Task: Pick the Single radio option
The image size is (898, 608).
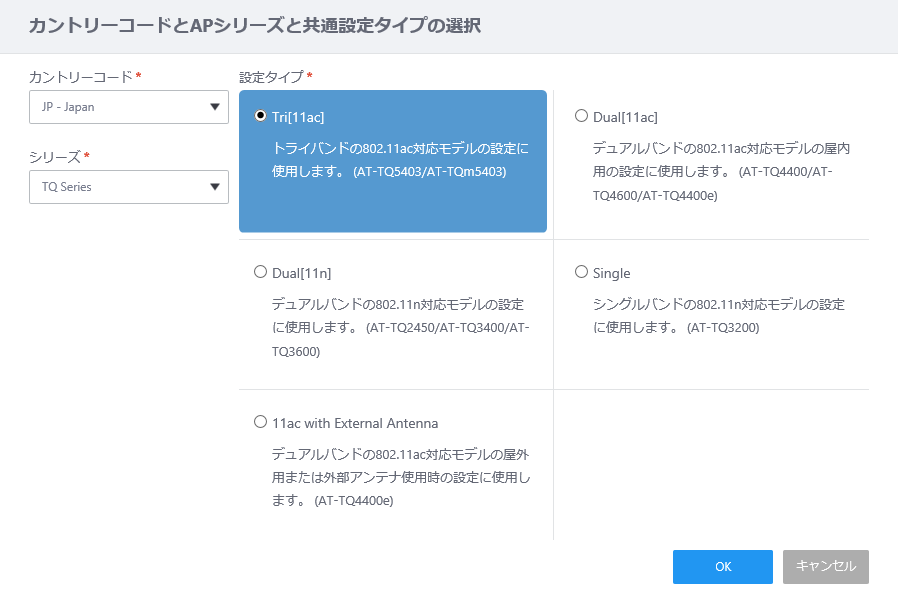Action: (x=581, y=271)
